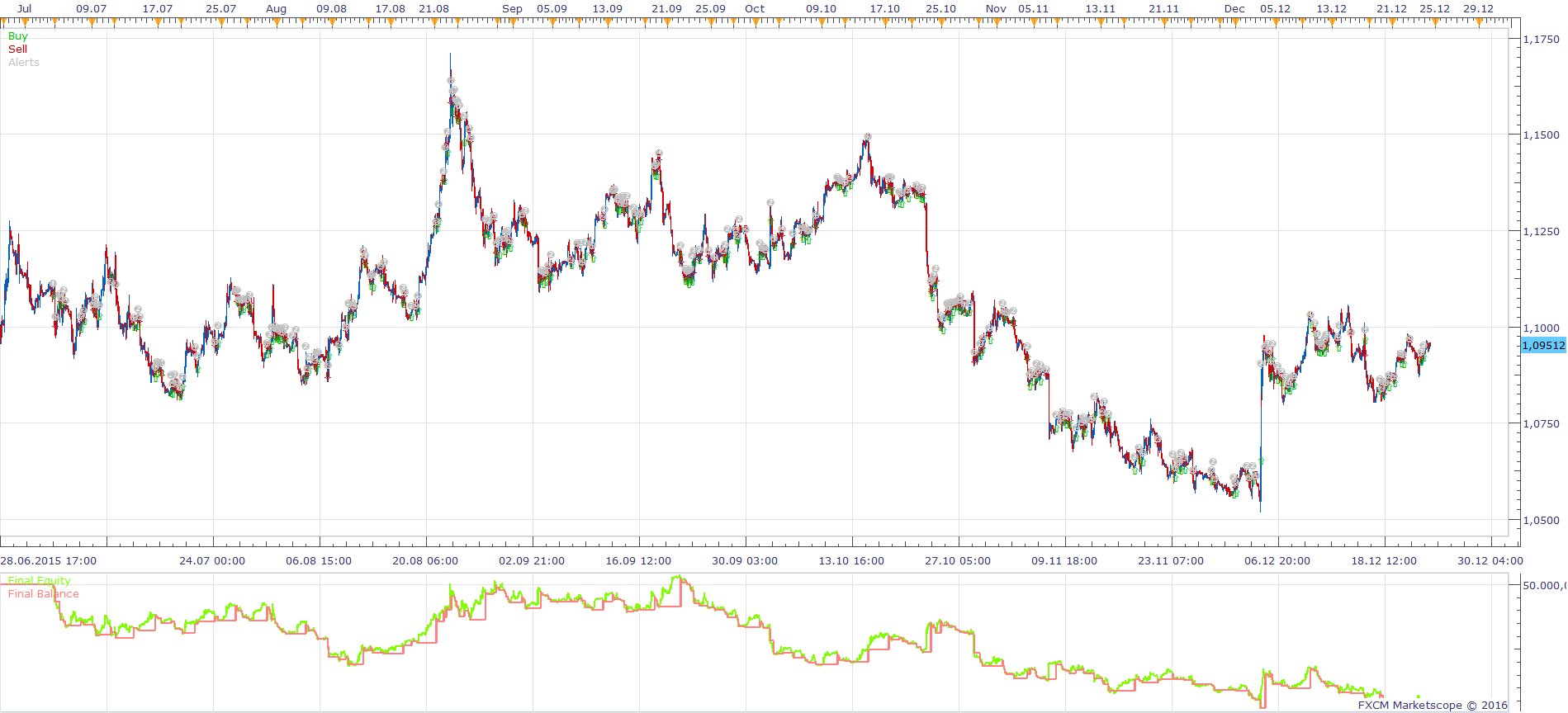This screenshot has height=713, width=1568.
Task: Click the 30.09 03:00 time label
Action: 745,561
